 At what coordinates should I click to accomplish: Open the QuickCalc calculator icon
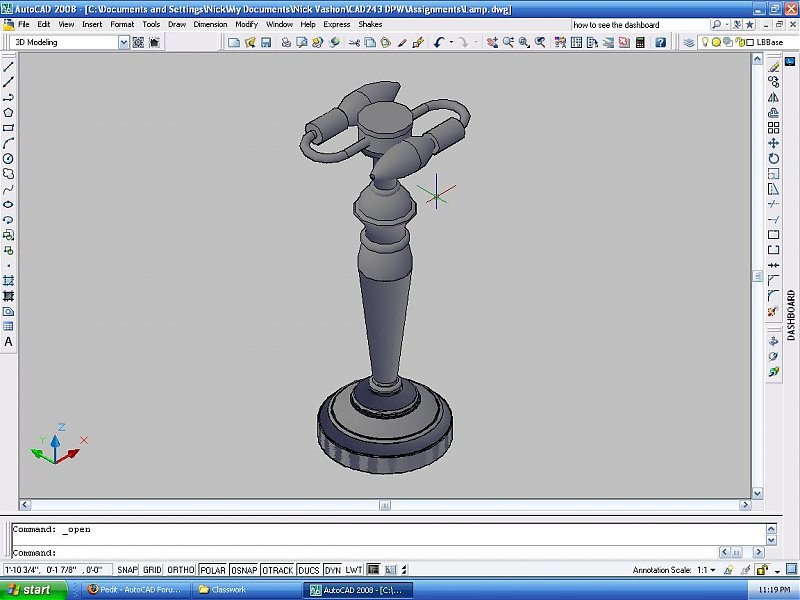(640, 42)
